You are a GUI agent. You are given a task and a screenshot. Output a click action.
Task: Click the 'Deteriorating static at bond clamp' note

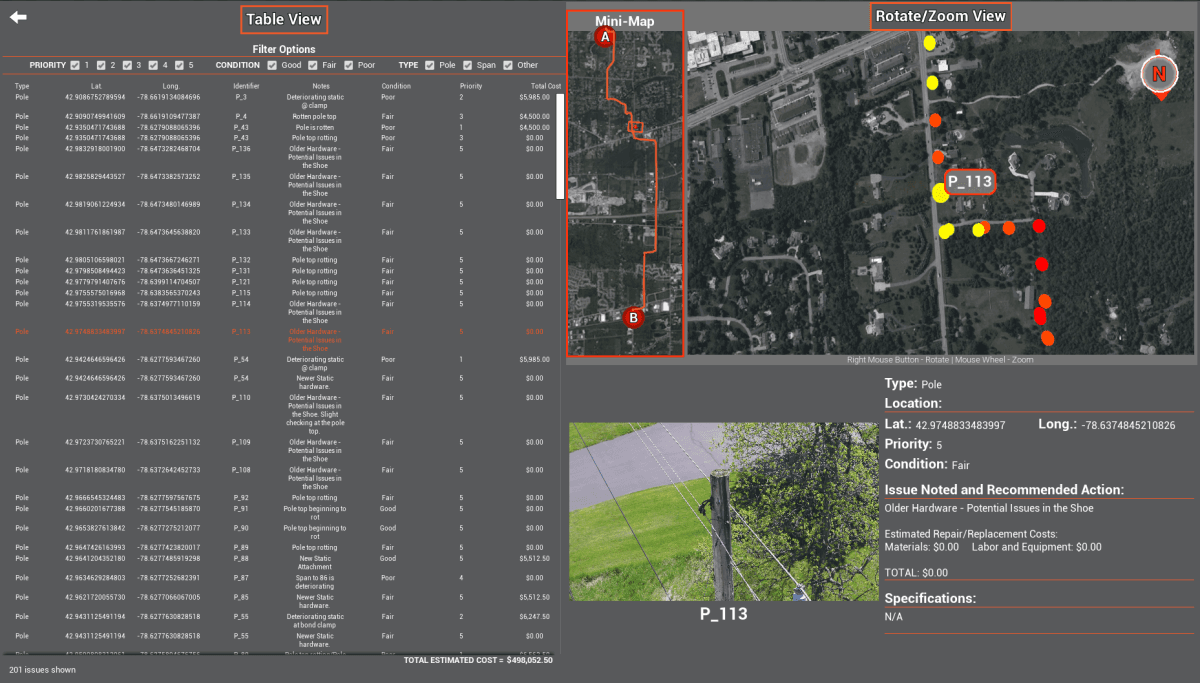click(315, 620)
